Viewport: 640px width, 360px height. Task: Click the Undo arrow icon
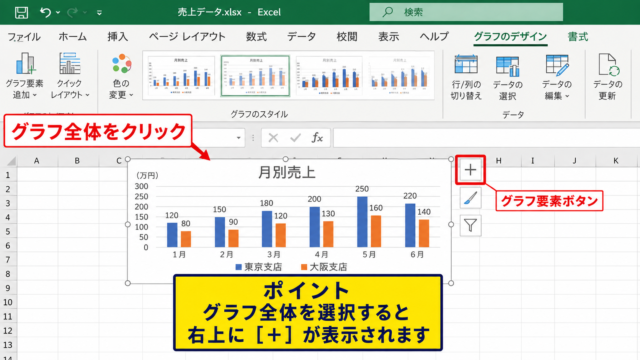click(45, 12)
